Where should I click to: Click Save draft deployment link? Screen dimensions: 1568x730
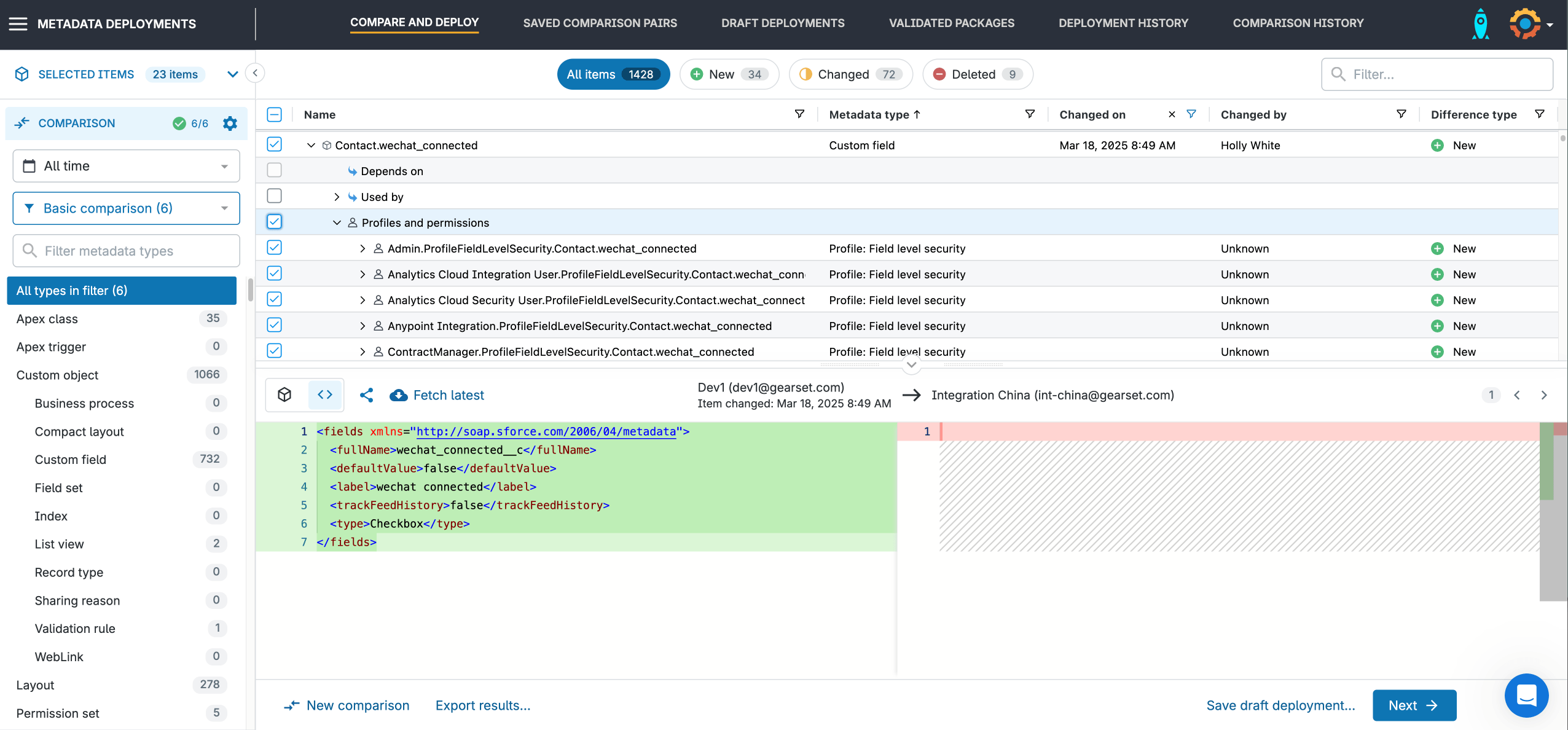[x=1280, y=705]
